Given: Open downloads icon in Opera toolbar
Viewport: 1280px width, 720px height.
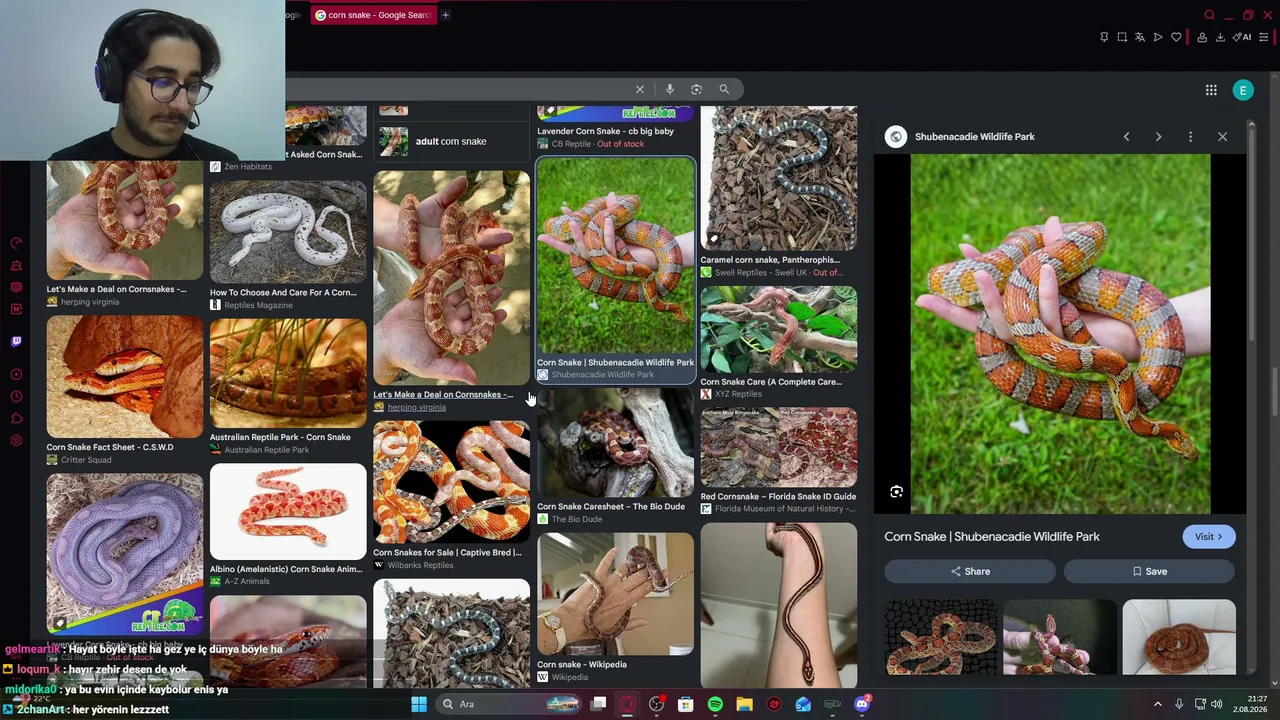Looking at the screenshot, I should [x=1220, y=37].
